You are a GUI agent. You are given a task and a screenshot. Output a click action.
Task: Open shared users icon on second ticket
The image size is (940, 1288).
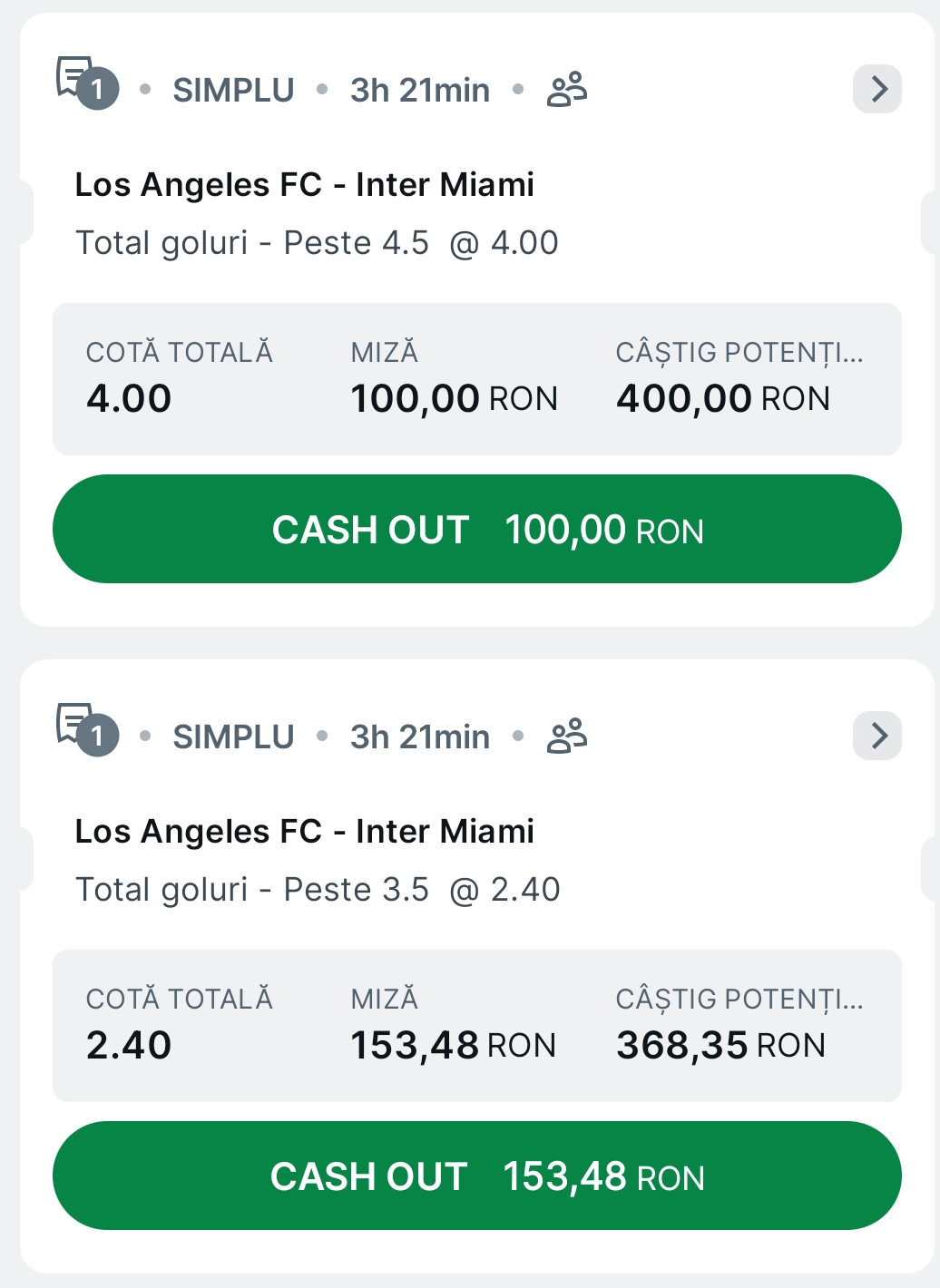[x=567, y=737]
